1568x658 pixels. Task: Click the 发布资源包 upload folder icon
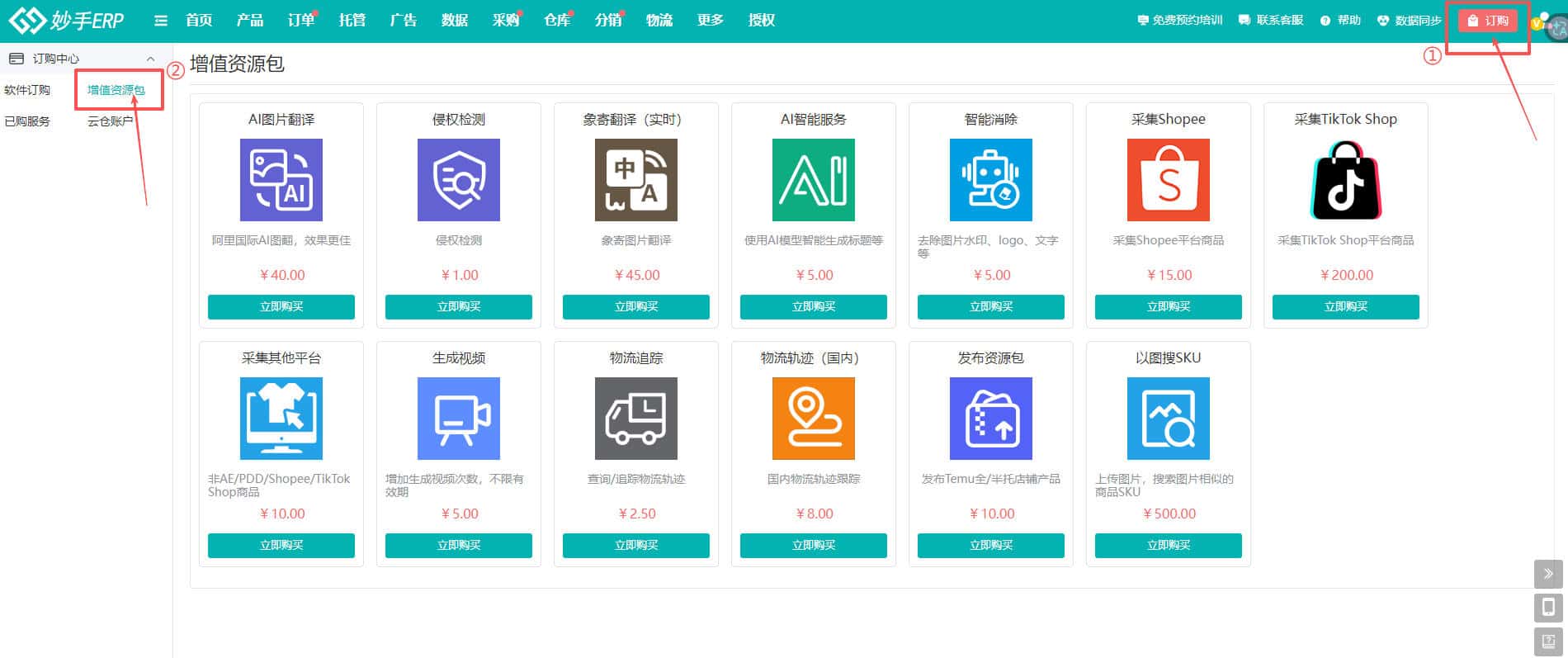click(991, 419)
